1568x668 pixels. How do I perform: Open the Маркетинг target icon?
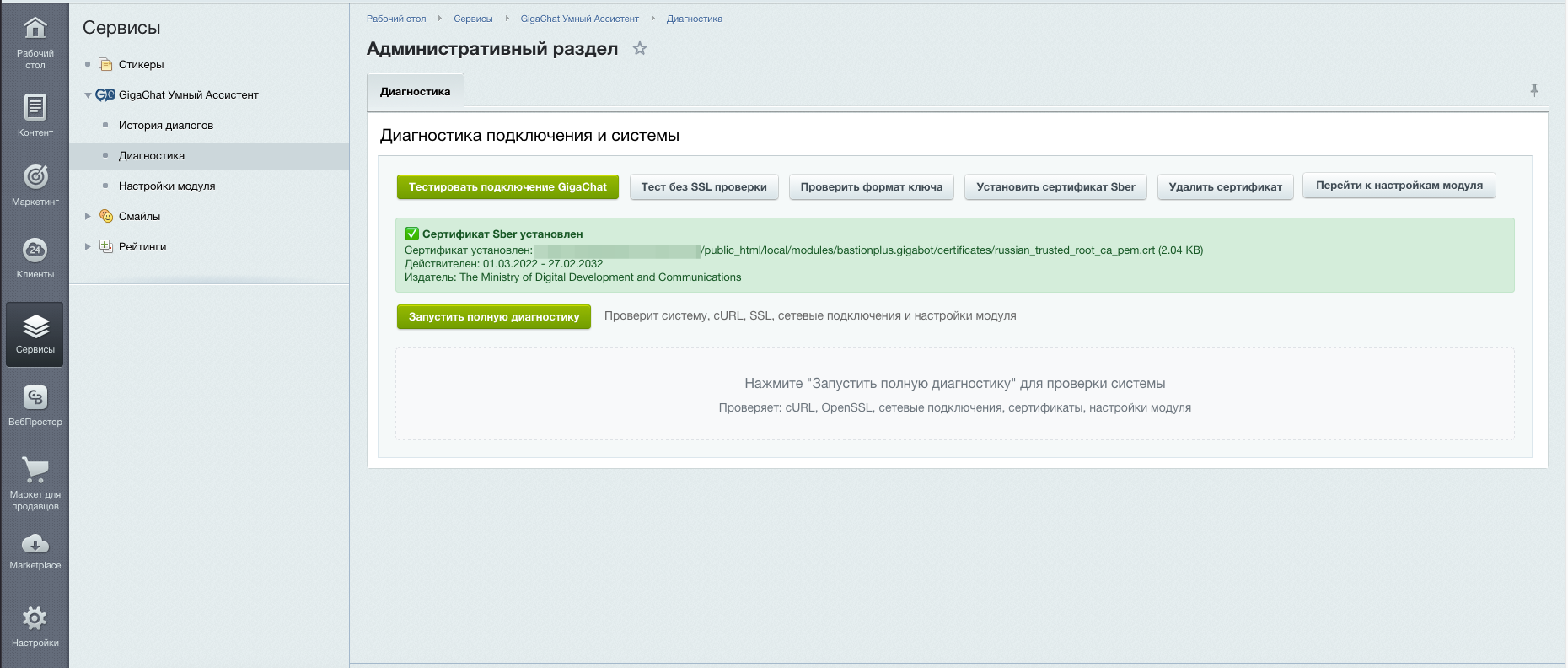tap(35, 176)
